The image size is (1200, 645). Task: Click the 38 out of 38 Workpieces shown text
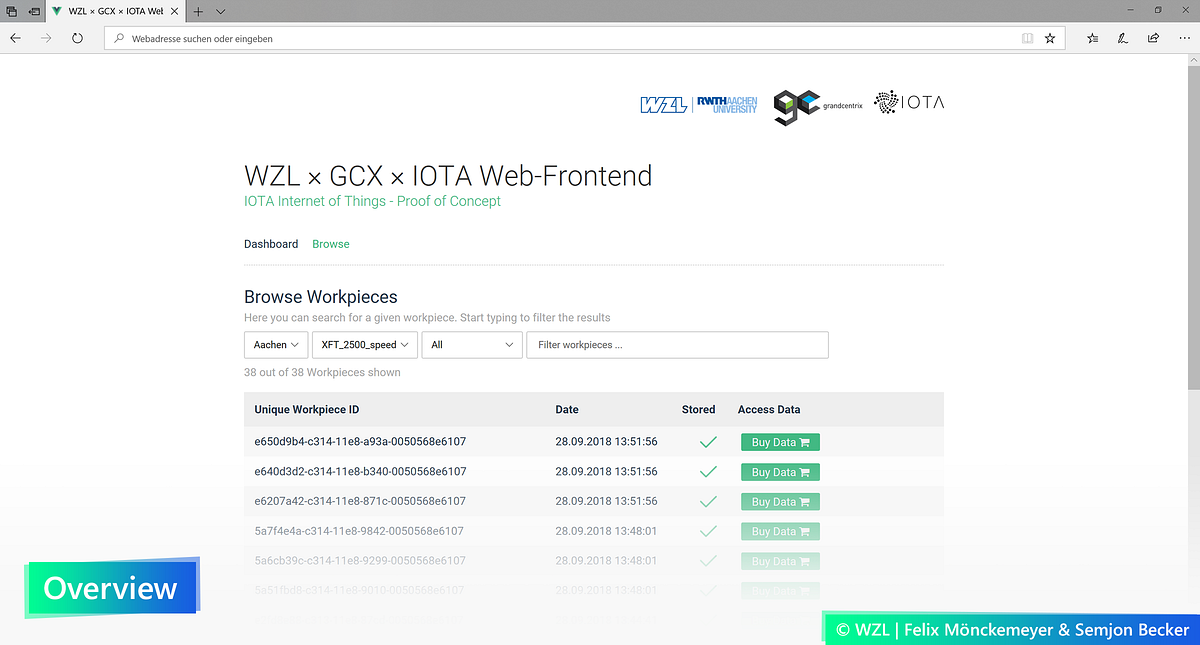(322, 372)
